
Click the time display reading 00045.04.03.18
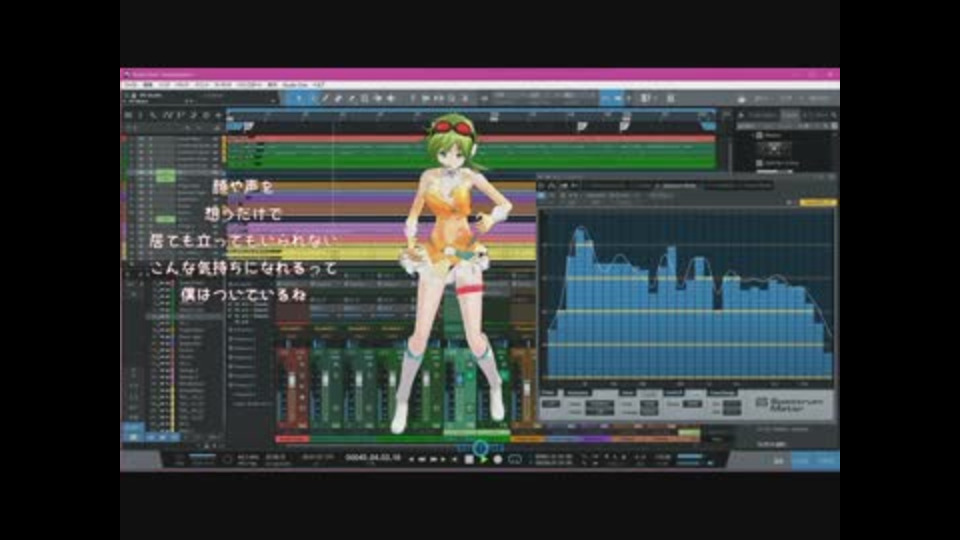pos(373,457)
